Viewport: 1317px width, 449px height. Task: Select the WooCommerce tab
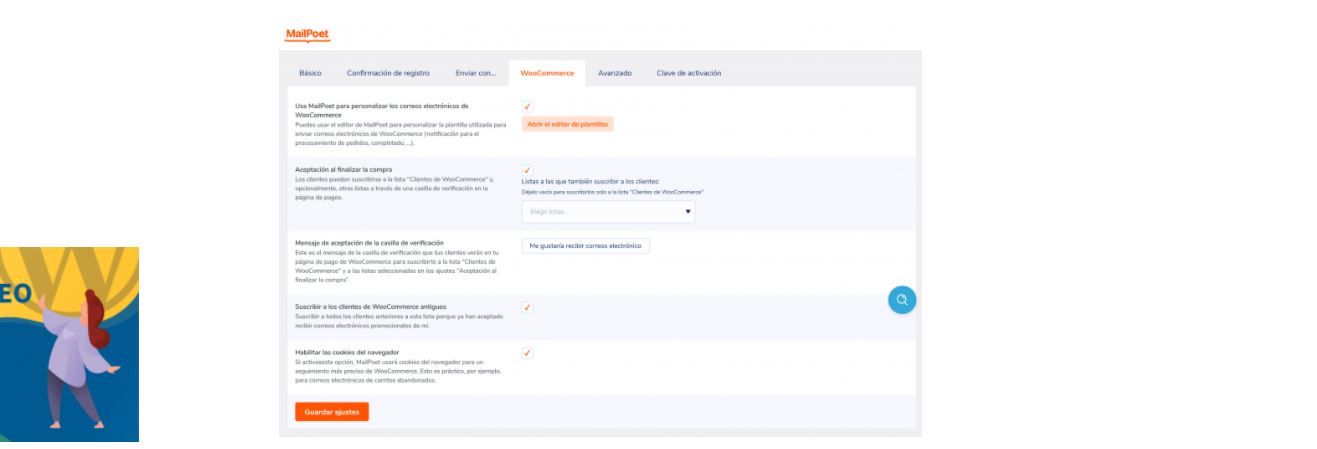[547, 74]
